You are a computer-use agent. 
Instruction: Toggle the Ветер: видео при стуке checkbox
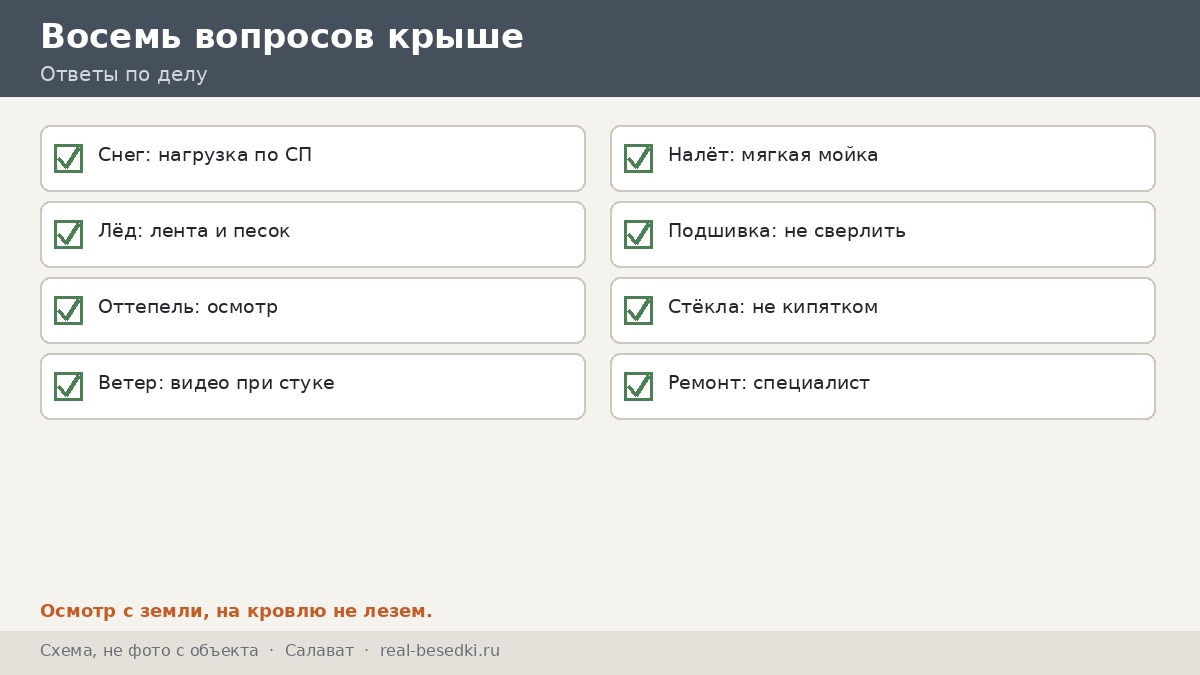pos(68,386)
